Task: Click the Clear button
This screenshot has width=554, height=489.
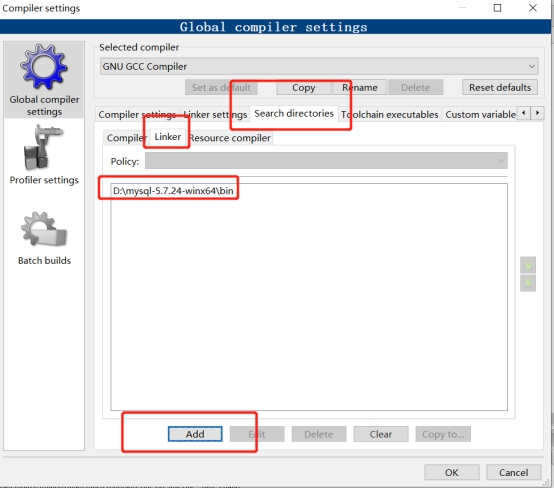Action: [381, 434]
